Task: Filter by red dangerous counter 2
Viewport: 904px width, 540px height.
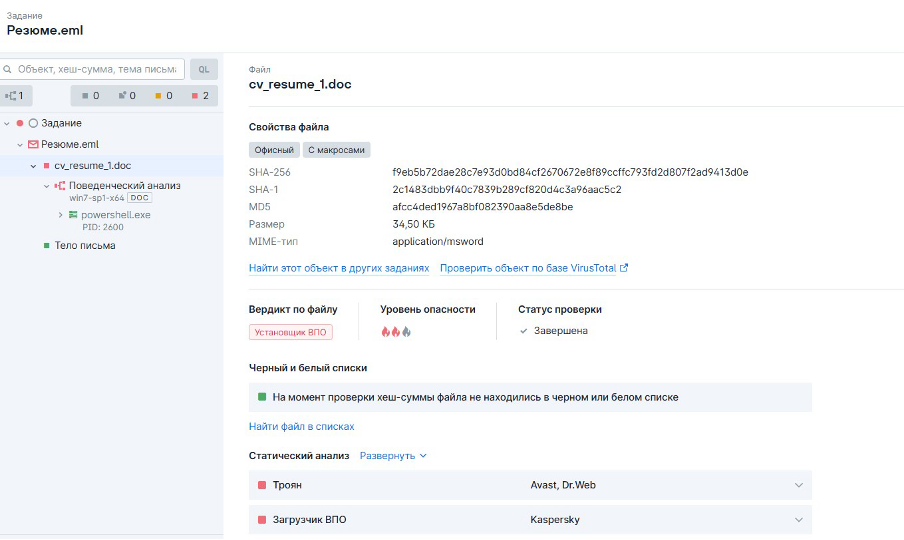Action: click(x=200, y=96)
